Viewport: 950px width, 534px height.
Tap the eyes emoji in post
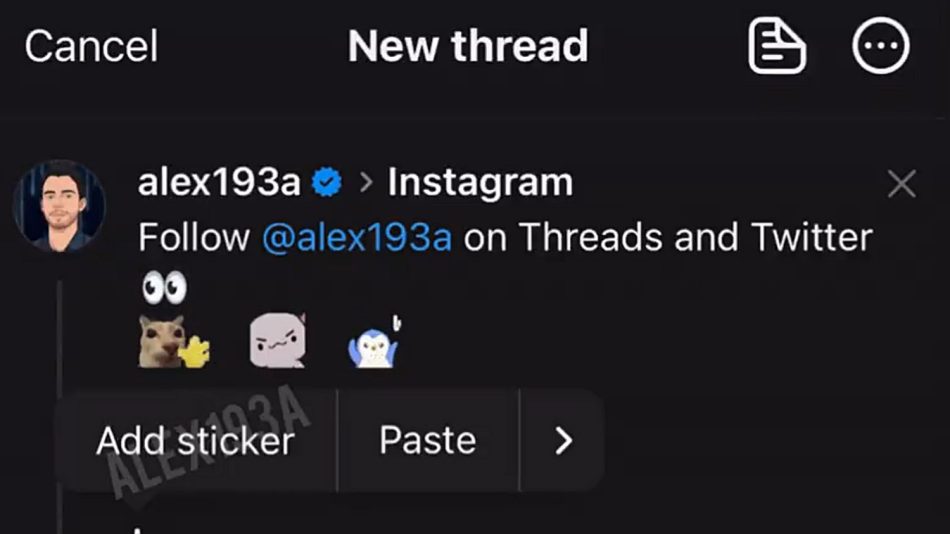pyautogui.click(x=164, y=288)
